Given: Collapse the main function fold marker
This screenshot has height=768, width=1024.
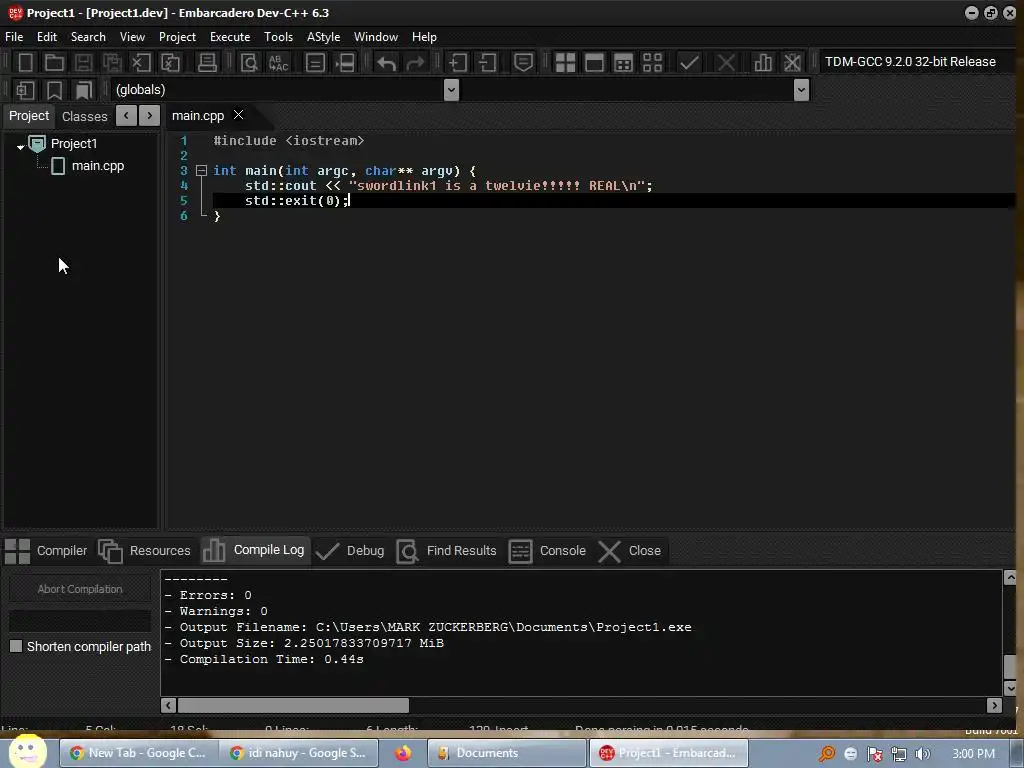Looking at the screenshot, I should pyautogui.click(x=201, y=170).
